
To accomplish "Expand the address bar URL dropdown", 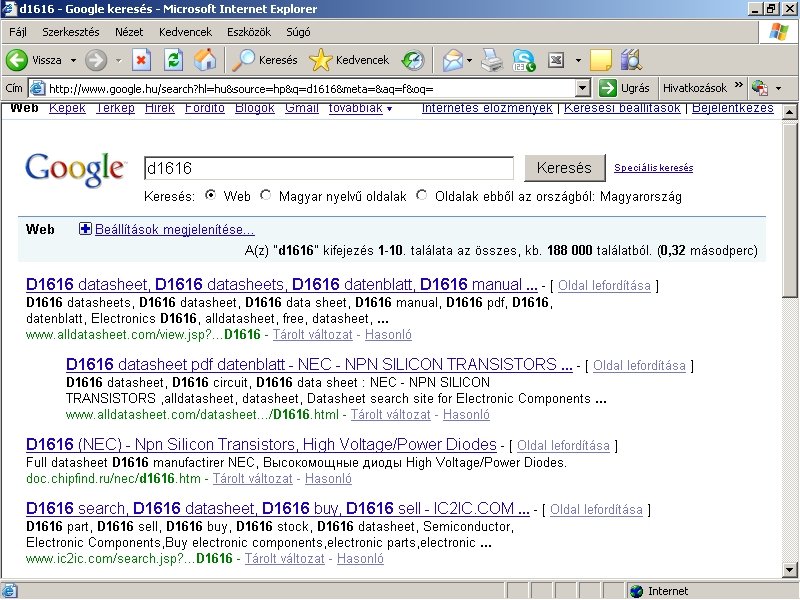I will [582, 88].
